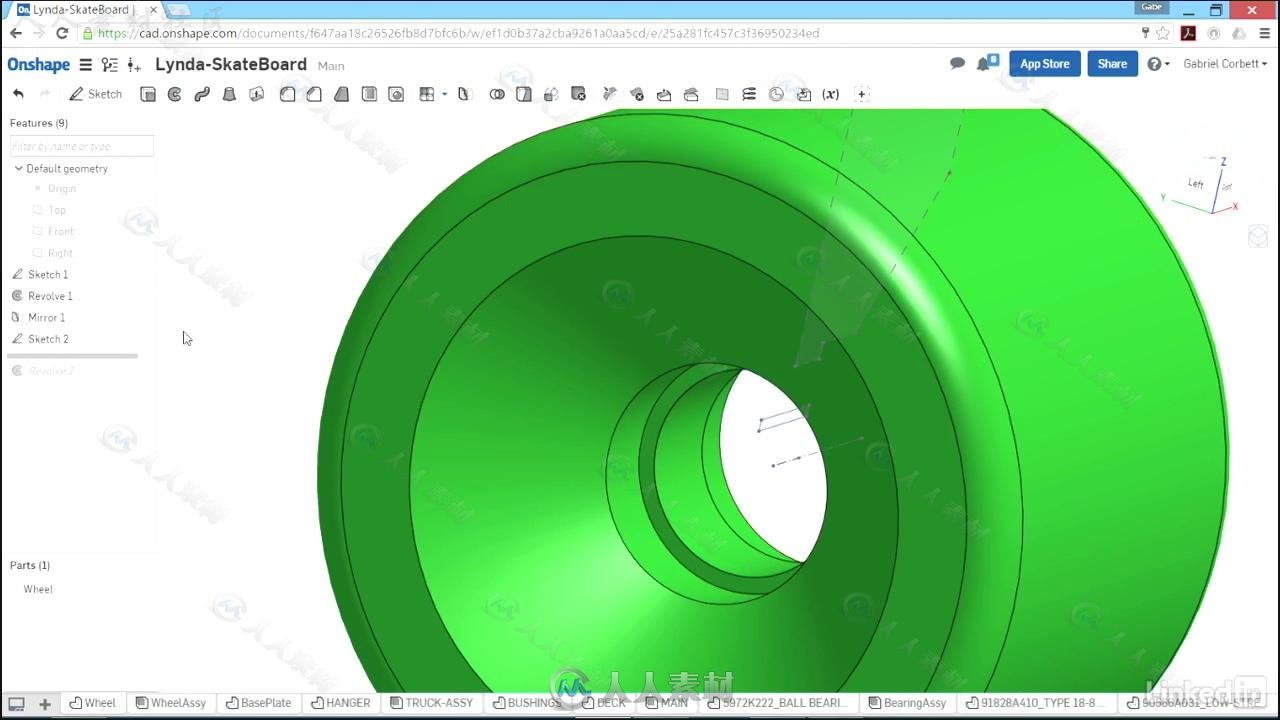Click the Undo arrow
The width and height of the screenshot is (1280, 720).
pos(18,94)
